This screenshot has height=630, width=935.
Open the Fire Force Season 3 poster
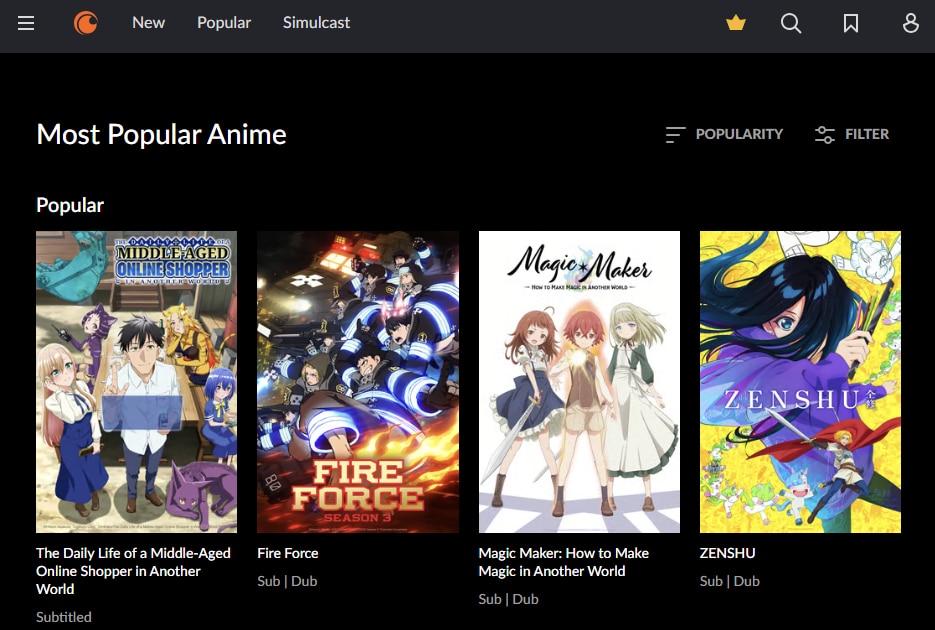[358, 382]
